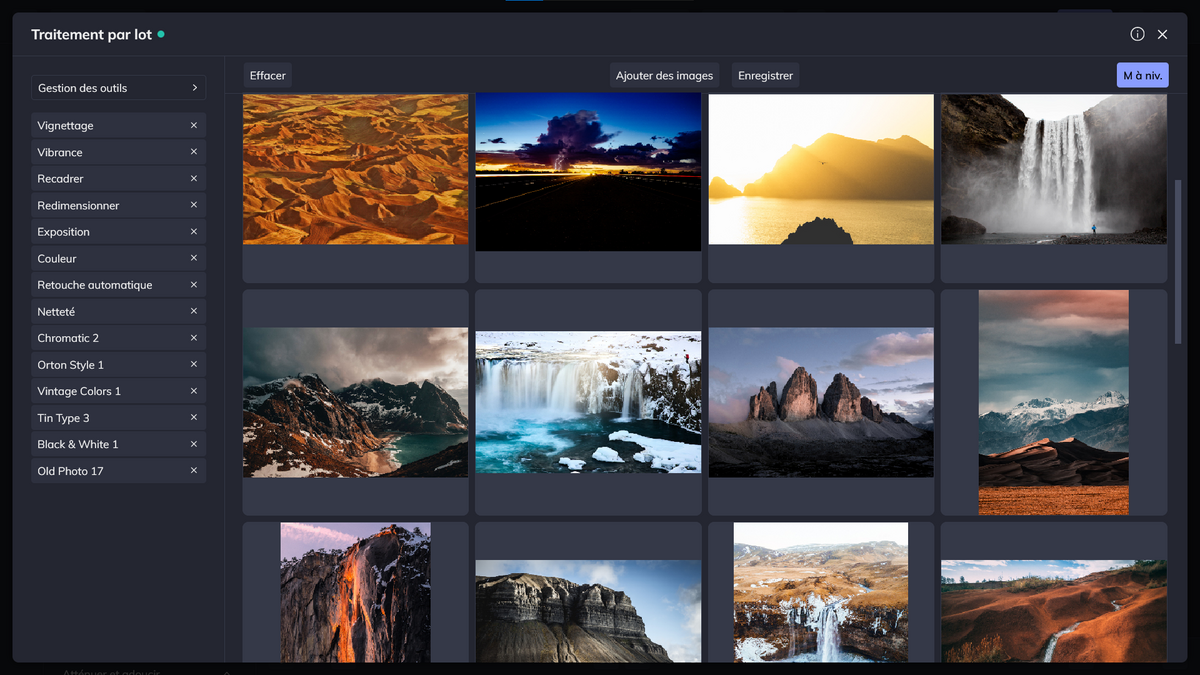Remove Couleur via its X icon
Image resolution: width=1200 pixels, height=675 pixels.
pyautogui.click(x=194, y=258)
